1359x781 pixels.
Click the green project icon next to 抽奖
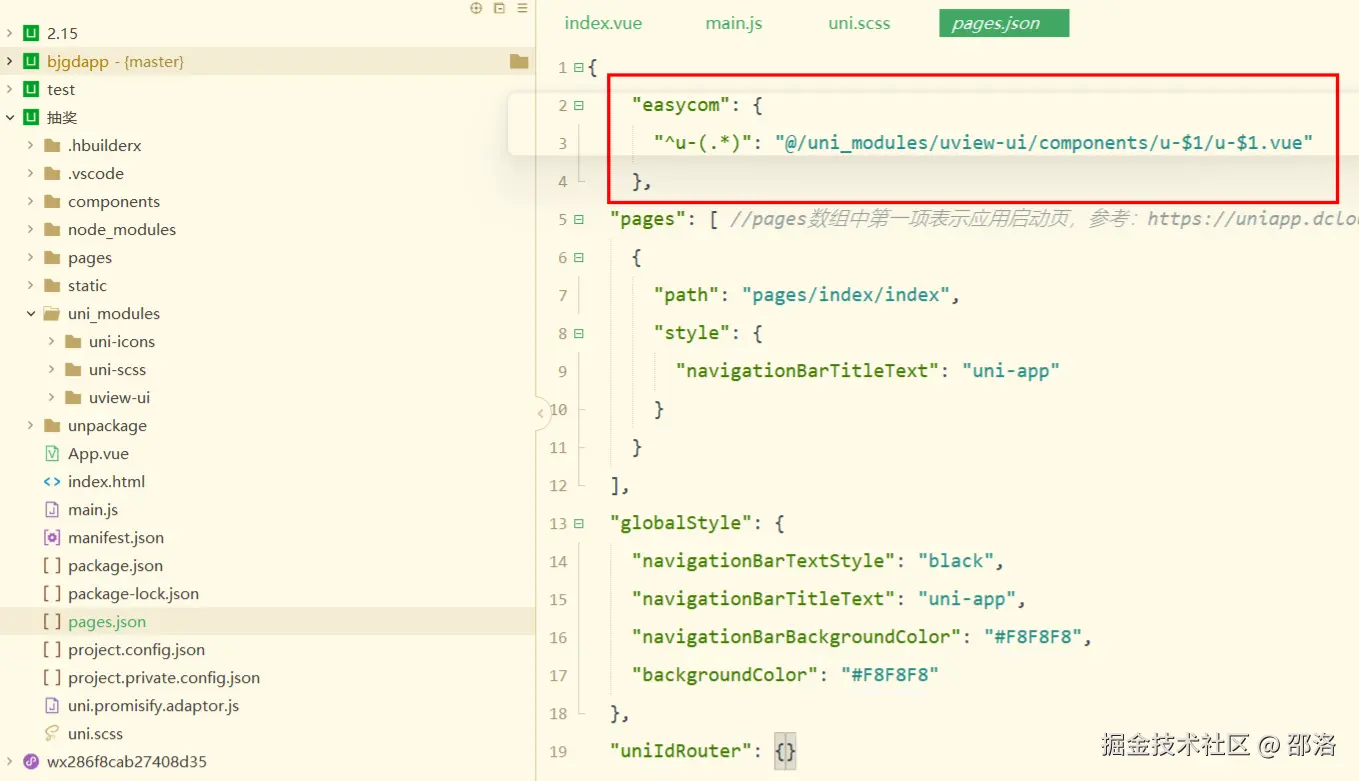tap(31, 117)
